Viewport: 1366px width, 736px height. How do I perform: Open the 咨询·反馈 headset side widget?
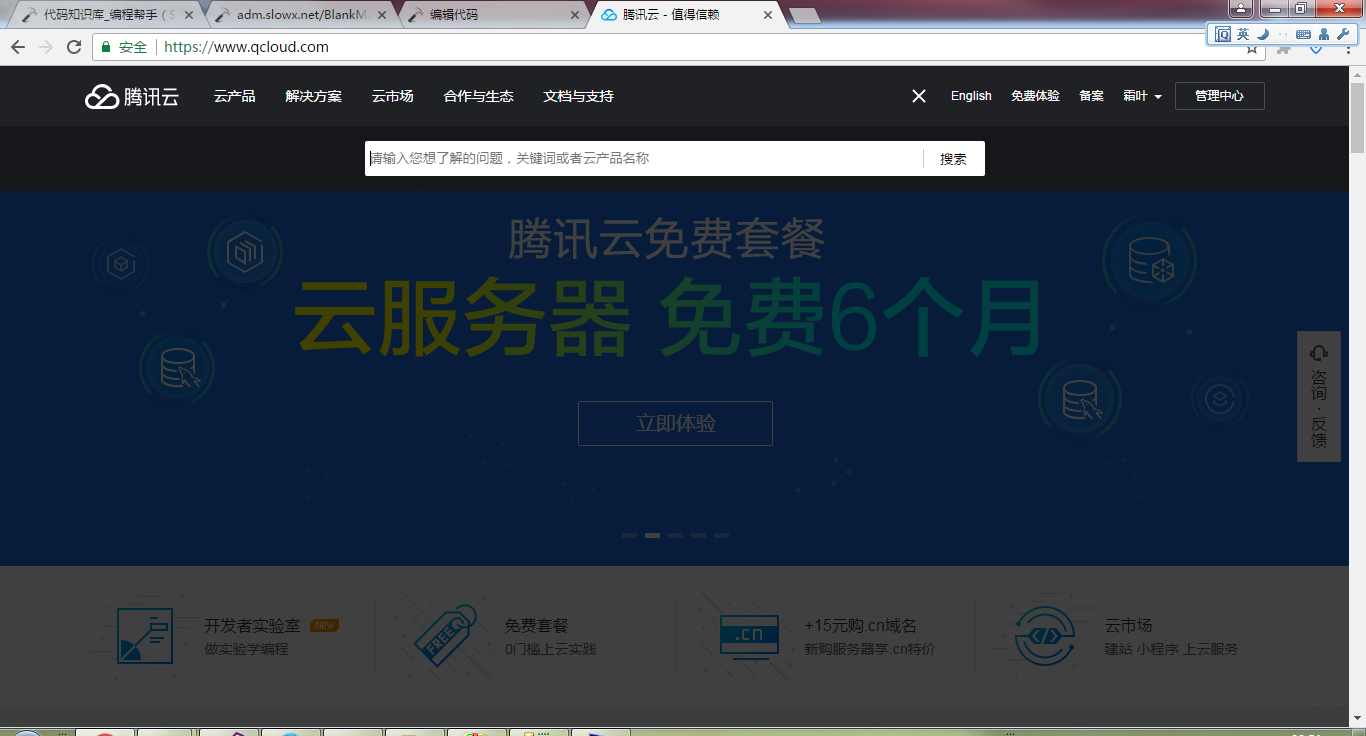point(1319,396)
